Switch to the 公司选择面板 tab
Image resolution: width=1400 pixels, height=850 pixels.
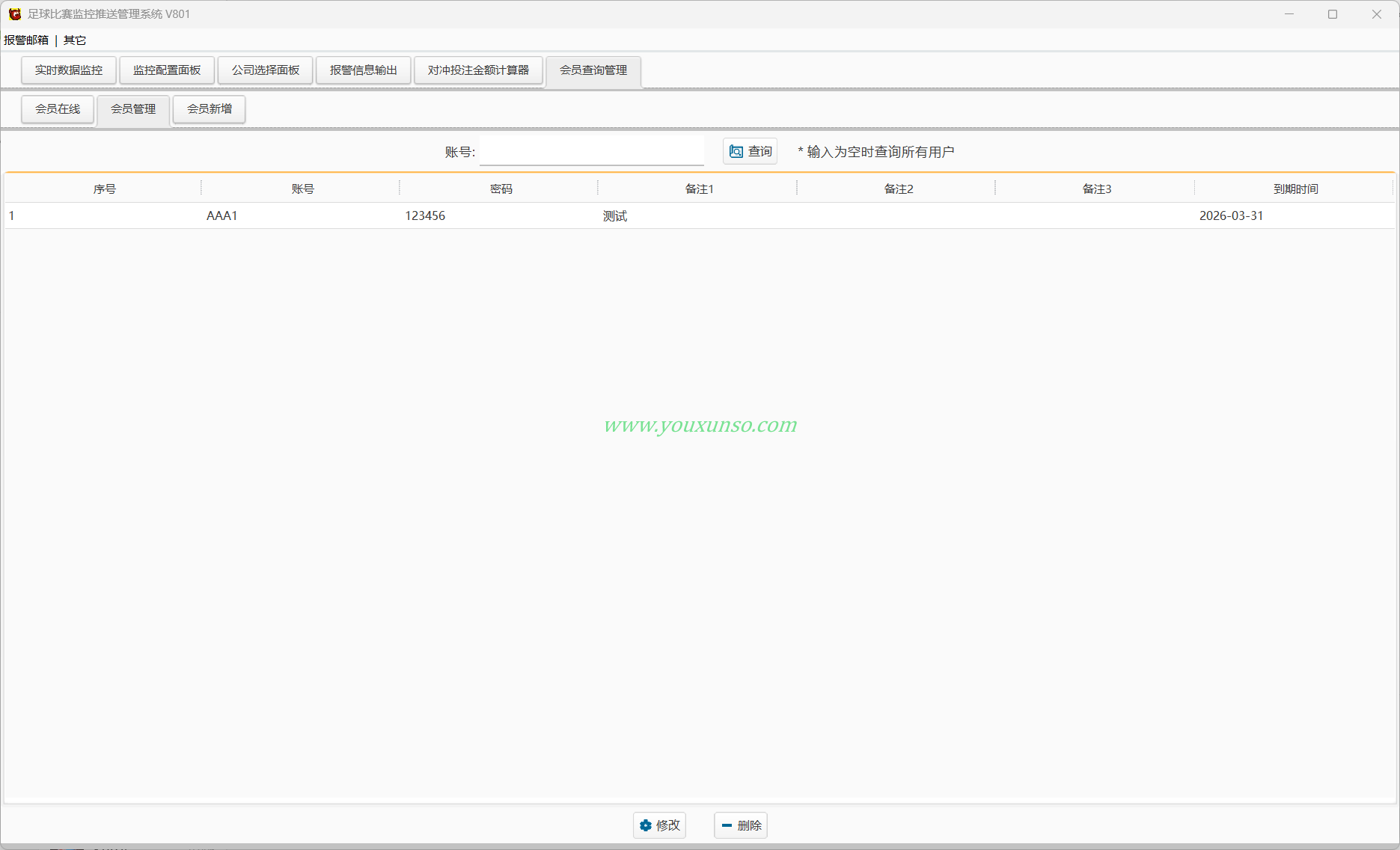(x=266, y=70)
